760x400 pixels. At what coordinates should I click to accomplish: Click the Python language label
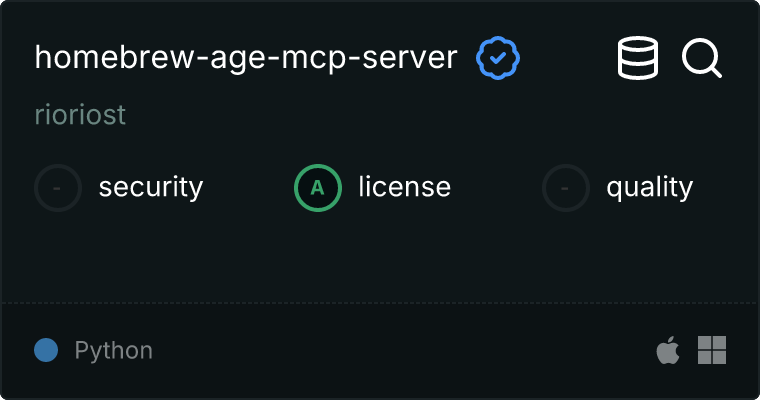coord(114,351)
